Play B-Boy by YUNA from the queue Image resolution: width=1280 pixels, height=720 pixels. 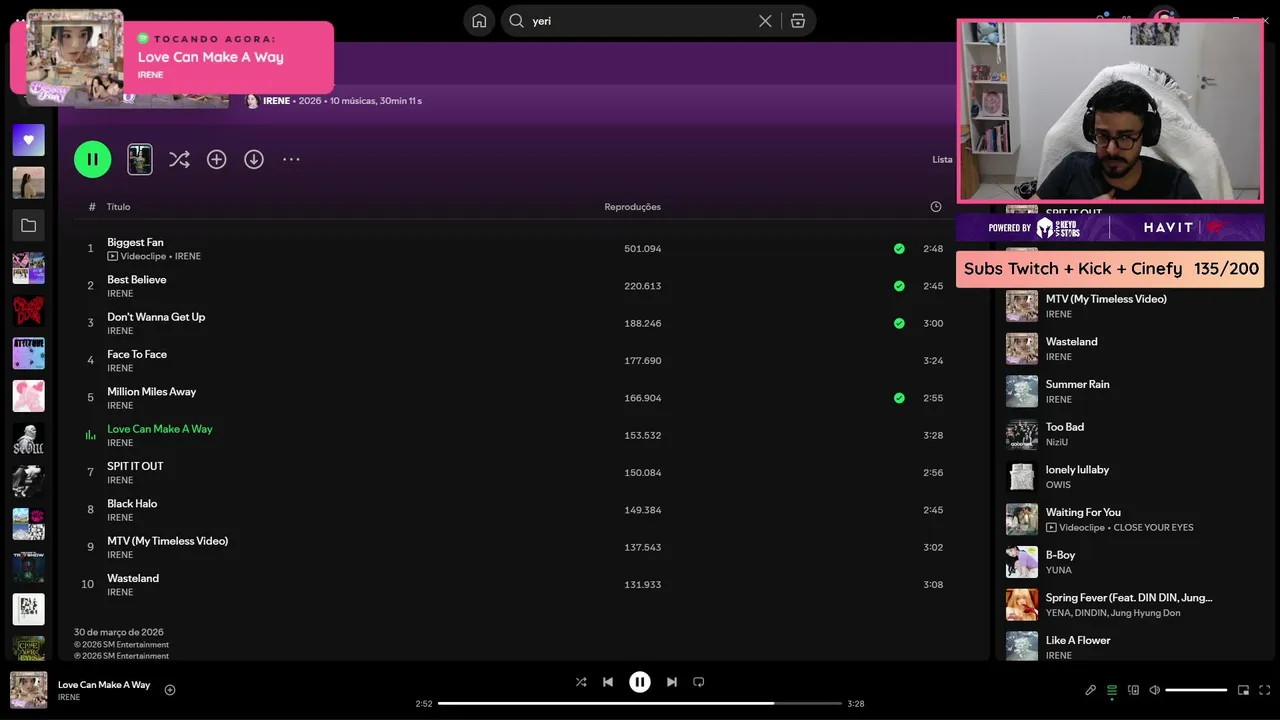click(x=1060, y=555)
